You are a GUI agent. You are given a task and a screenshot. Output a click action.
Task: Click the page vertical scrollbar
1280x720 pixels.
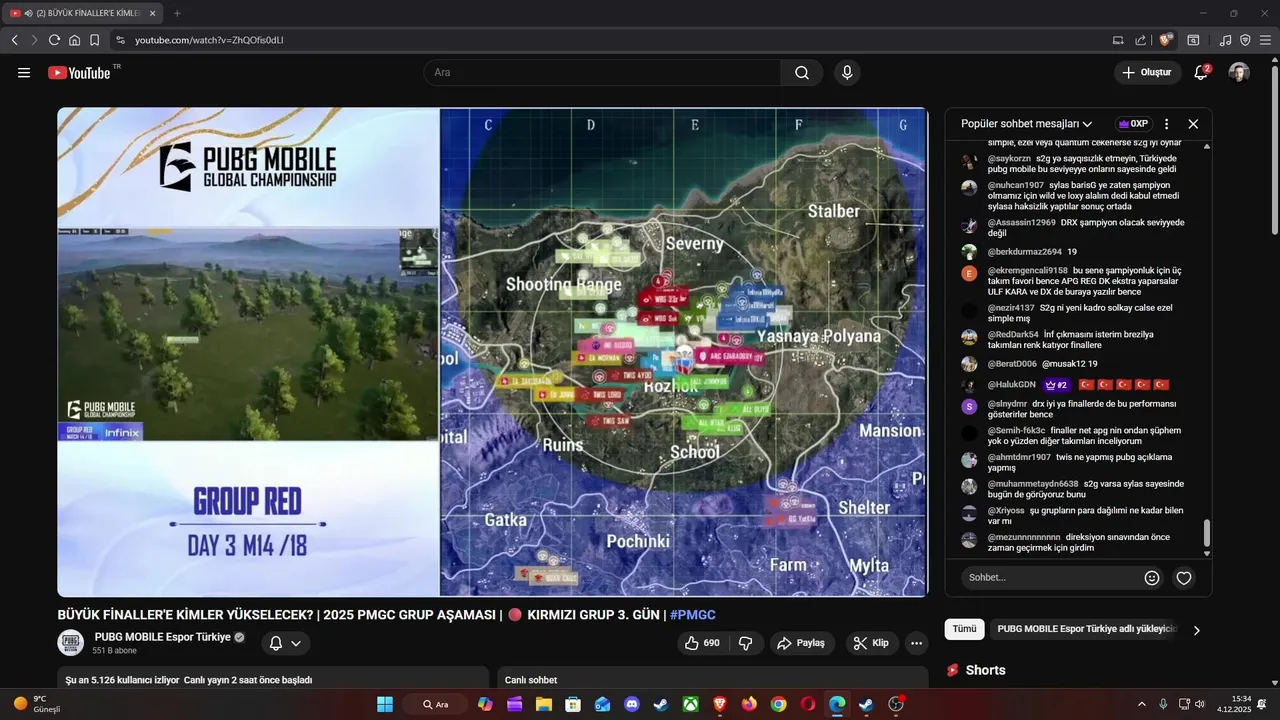click(1275, 150)
